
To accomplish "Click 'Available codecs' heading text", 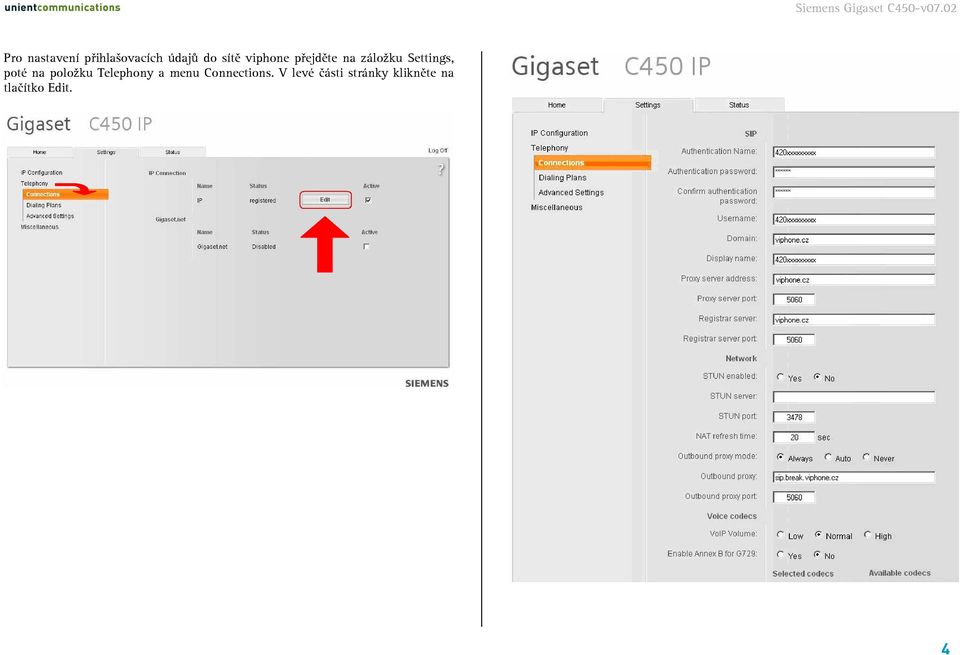I will 899,573.
